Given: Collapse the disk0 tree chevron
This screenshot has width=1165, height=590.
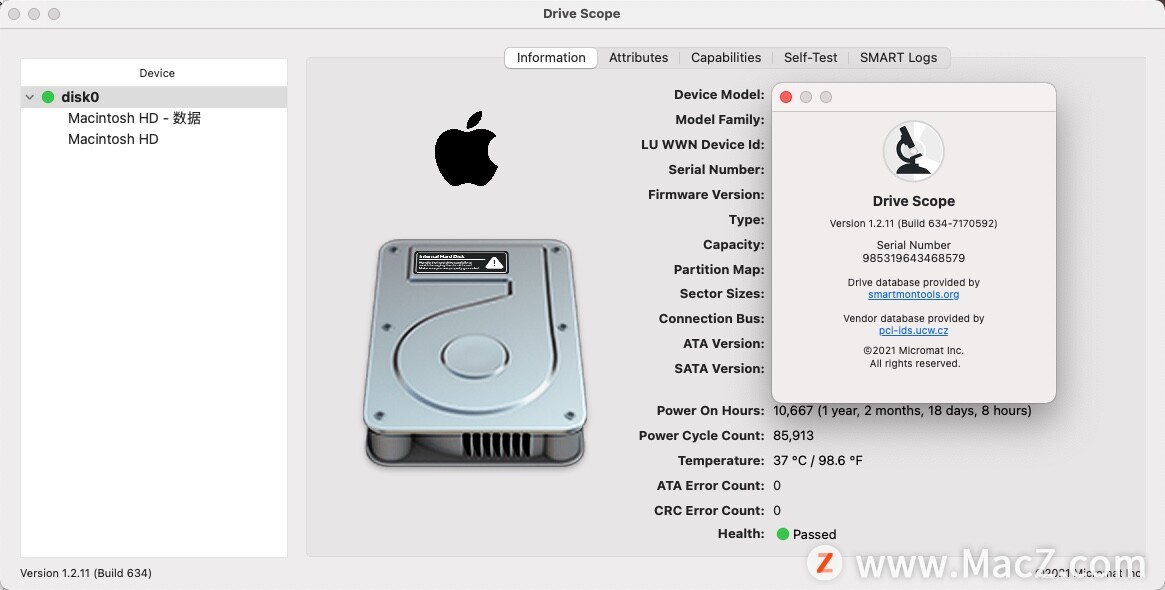Looking at the screenshot, I should 30,97.
